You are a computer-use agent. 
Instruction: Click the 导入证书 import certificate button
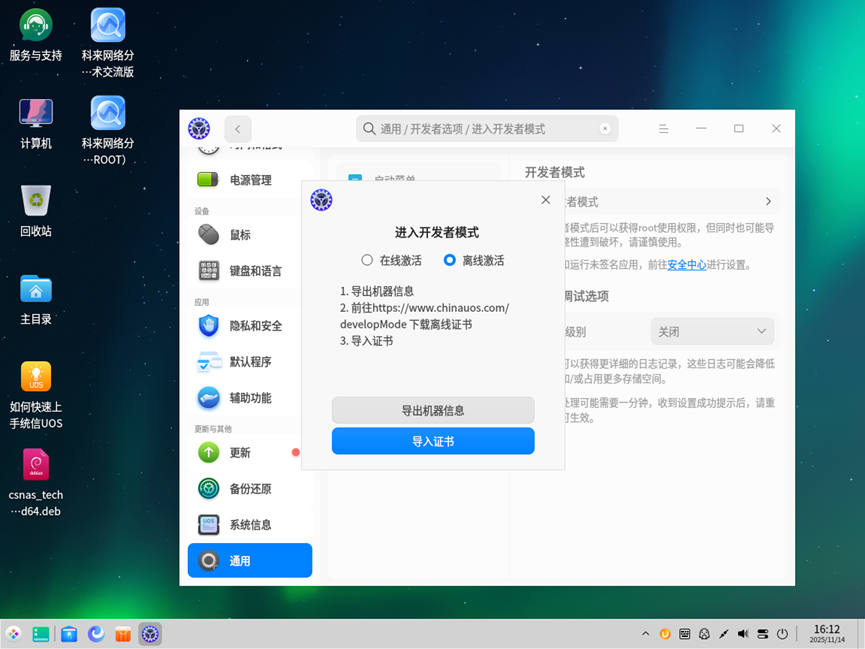(x=432, y=440)
